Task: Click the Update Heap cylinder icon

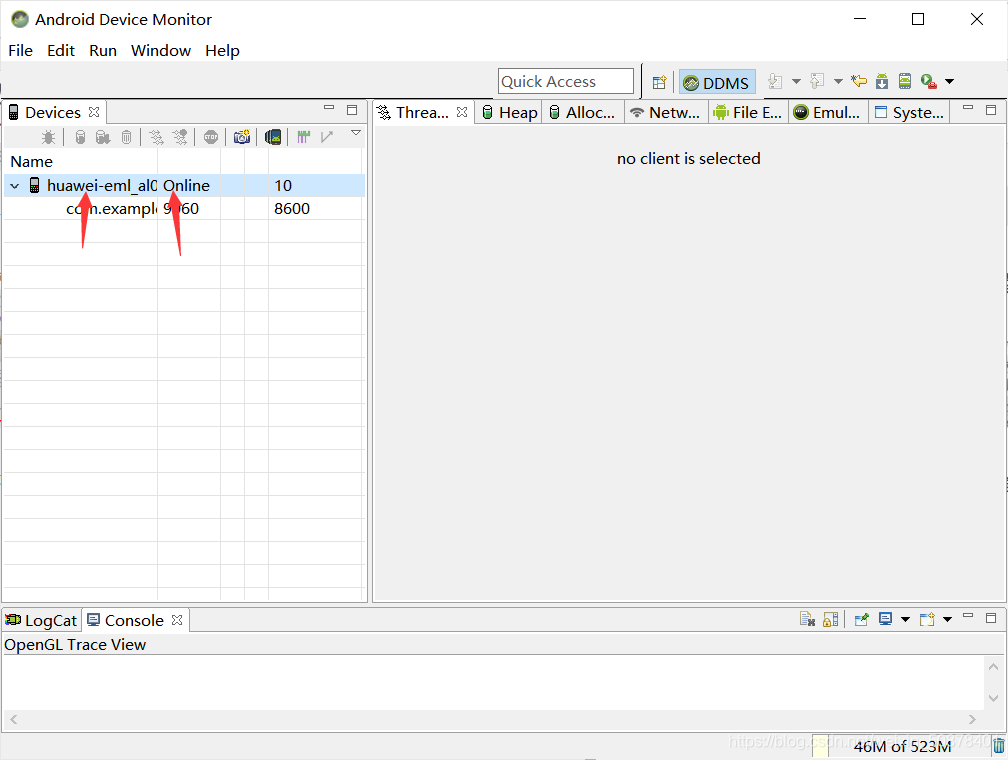Action: 80,137
